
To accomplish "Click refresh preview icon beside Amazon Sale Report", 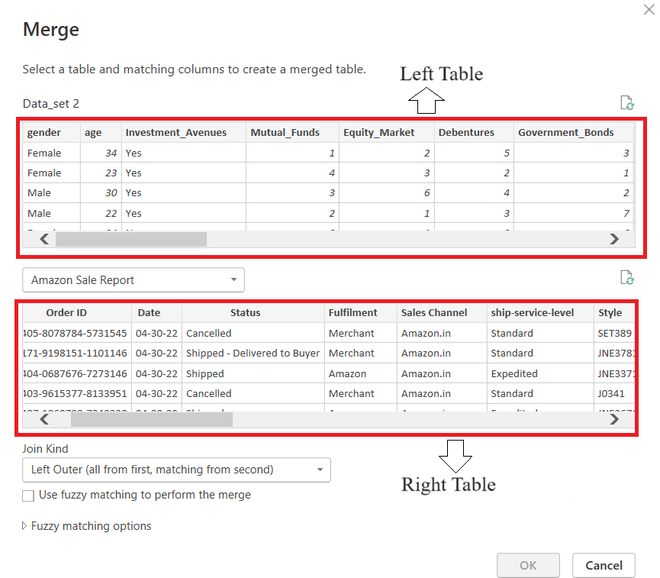I will click(627, 278).
